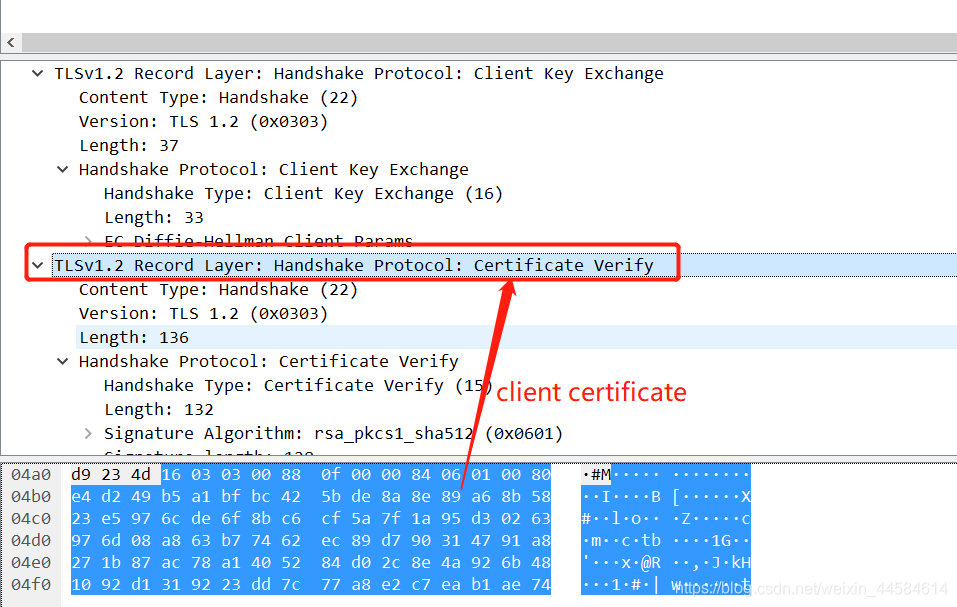
Task: Select 'Handshake Type: Client Key Exchange (16)' row
Action: click(x=303, y=194)
